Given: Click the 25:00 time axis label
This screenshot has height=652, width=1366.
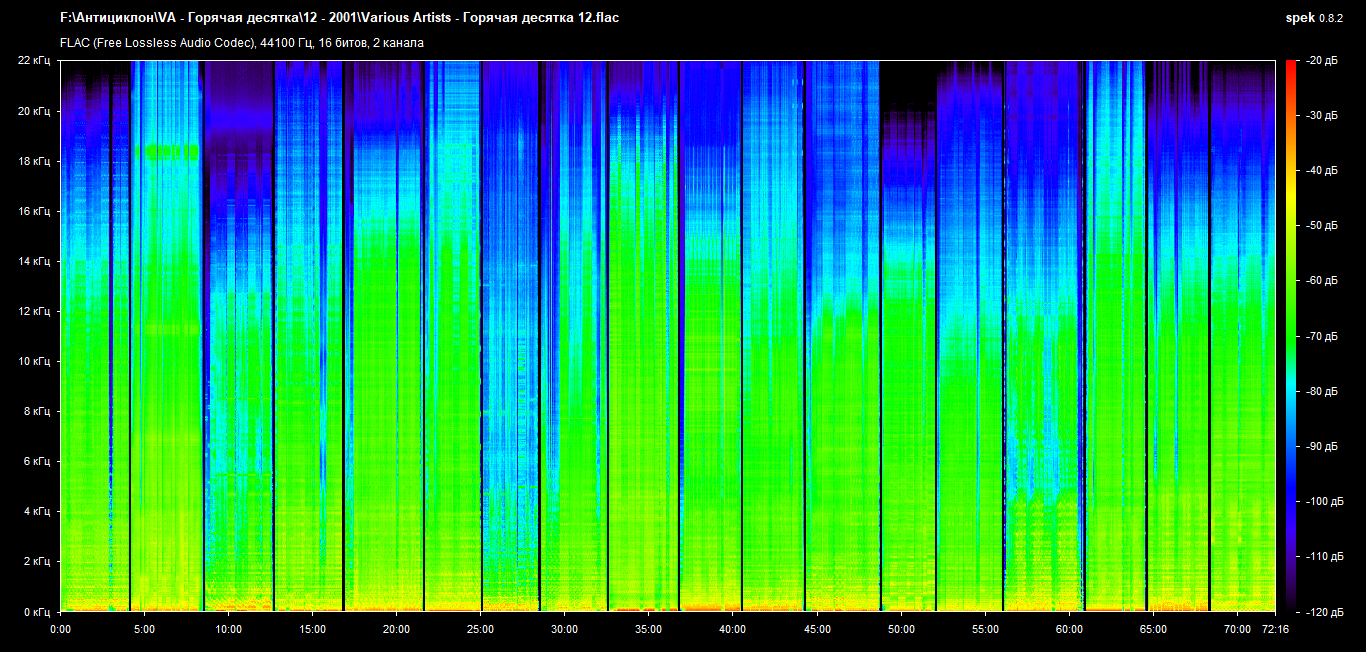Looking at the screenshot, I should point(480,630).
